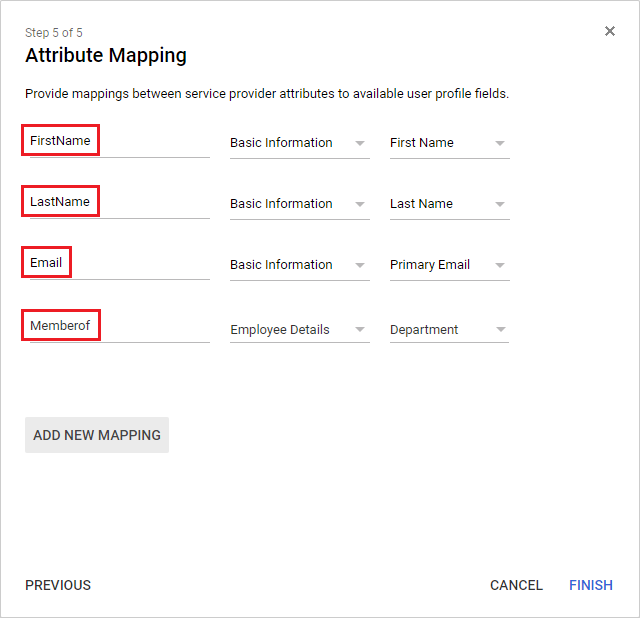Viewport: 640px width, 618px height.
Task: Close the Attribute Mapping dialog with X
Action: click(610, 31)
